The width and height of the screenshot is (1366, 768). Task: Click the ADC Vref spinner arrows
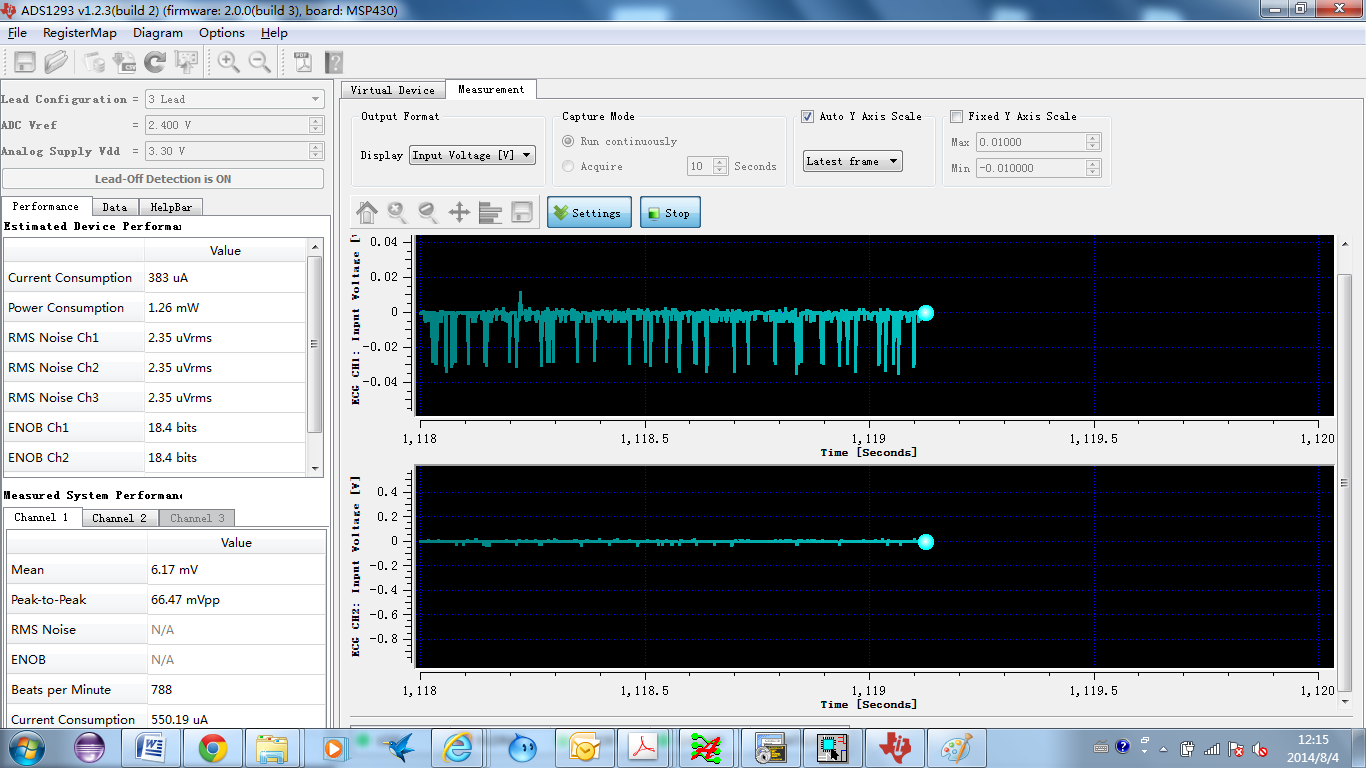(316, 125)
